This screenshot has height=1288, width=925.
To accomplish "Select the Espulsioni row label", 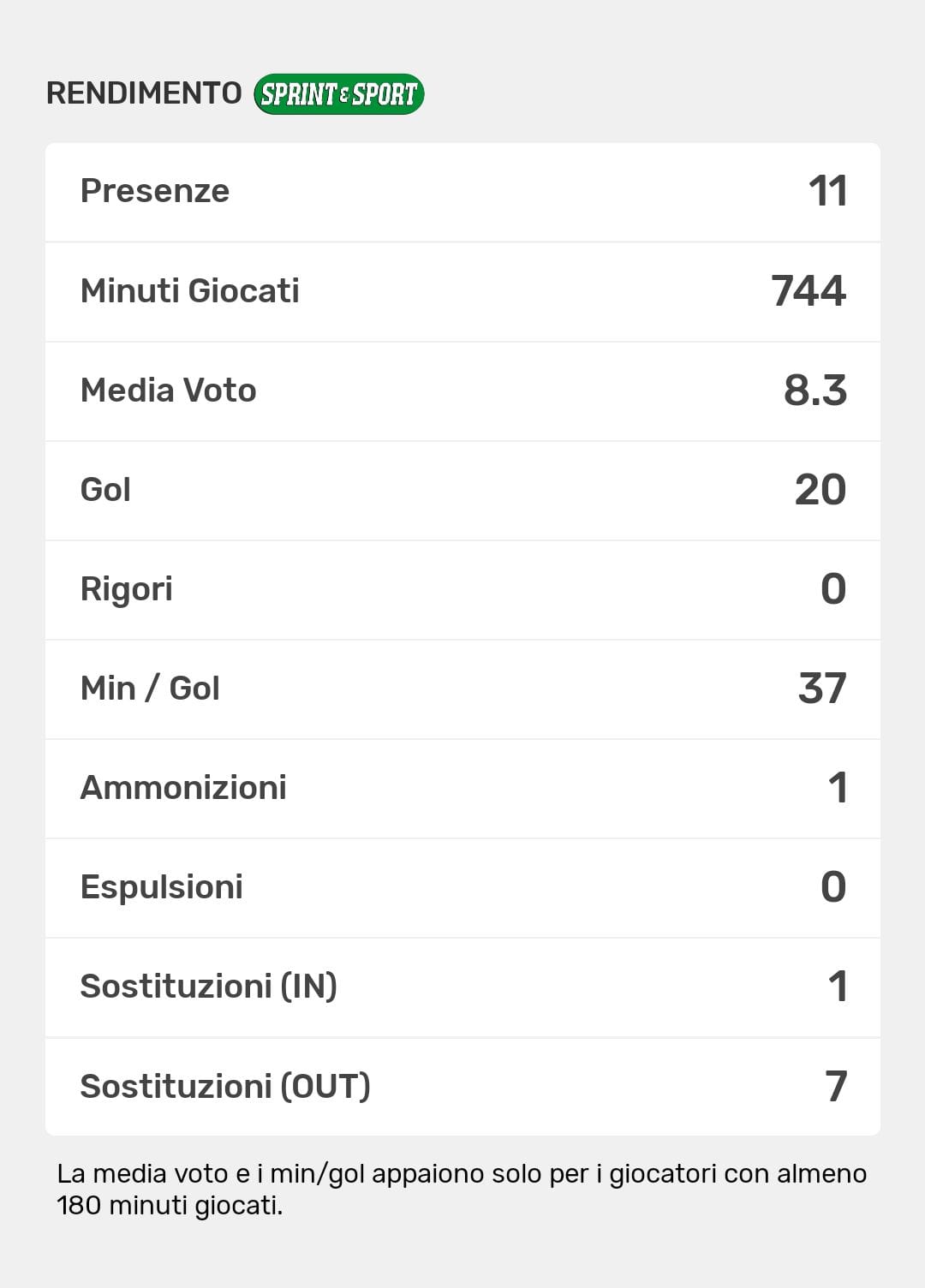I will 162,887.
